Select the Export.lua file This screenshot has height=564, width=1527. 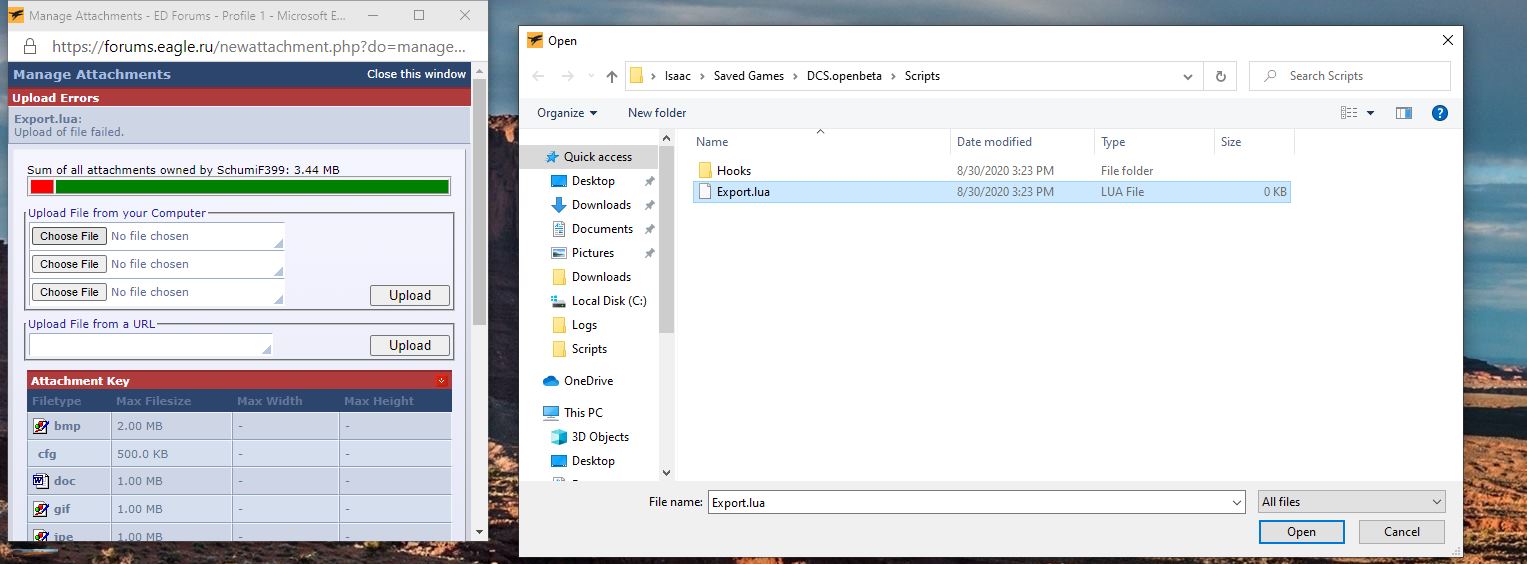[991, 192]
